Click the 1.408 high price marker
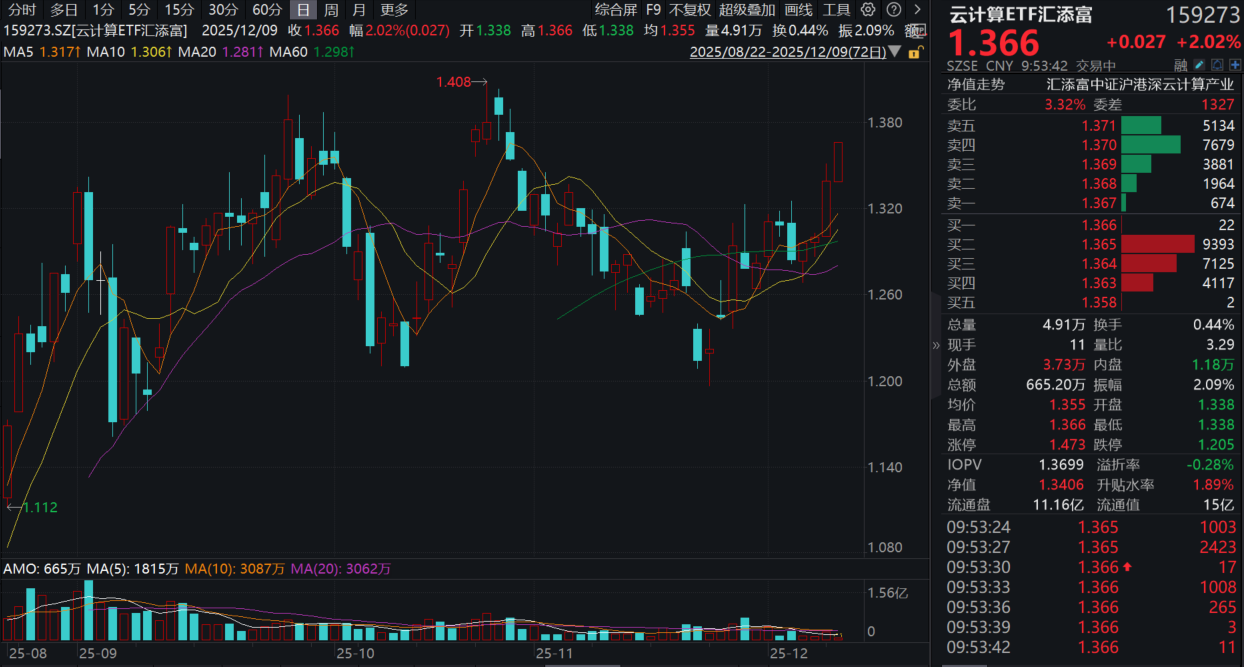 (x=452, y=82)
